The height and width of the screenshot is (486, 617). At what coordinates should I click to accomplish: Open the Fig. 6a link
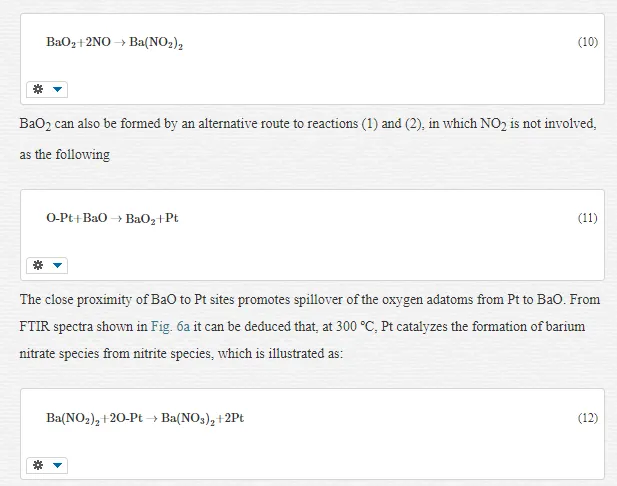(x=170, y=327)
